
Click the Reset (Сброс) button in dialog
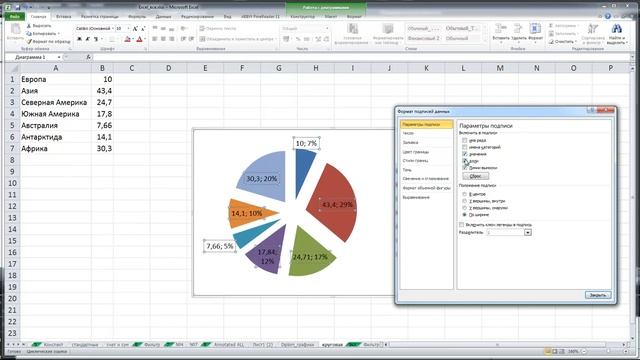coord(476,176)
